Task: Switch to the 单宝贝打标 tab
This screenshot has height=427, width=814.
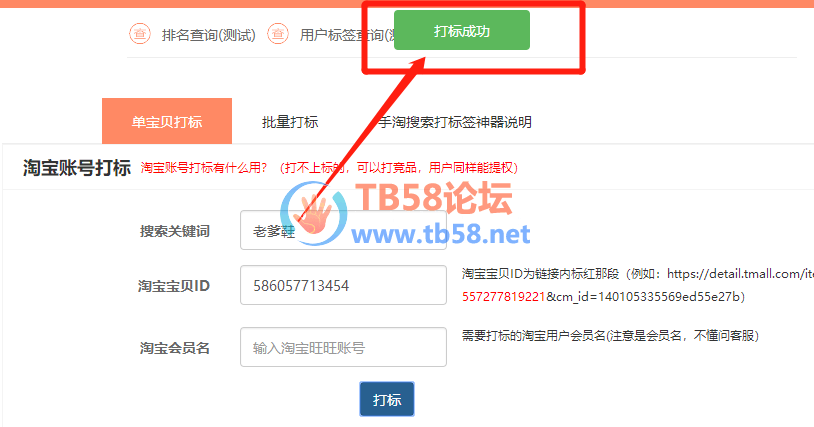Action: pyautogui.click(x=167, y=121)
